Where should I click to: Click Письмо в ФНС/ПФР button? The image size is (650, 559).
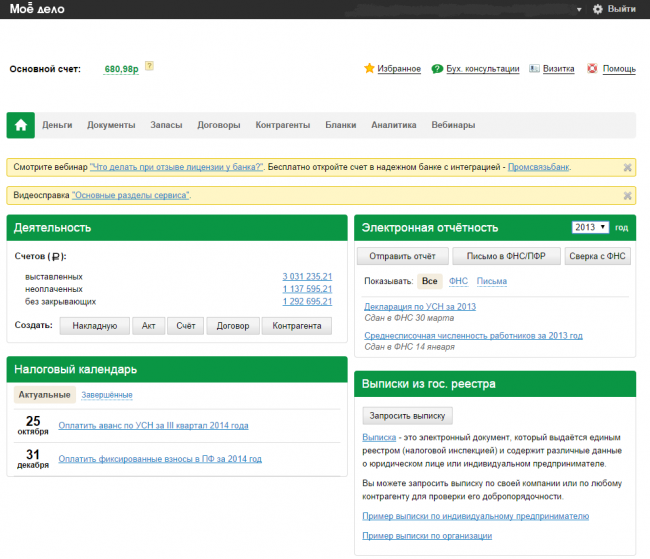(x=506, y=256)
